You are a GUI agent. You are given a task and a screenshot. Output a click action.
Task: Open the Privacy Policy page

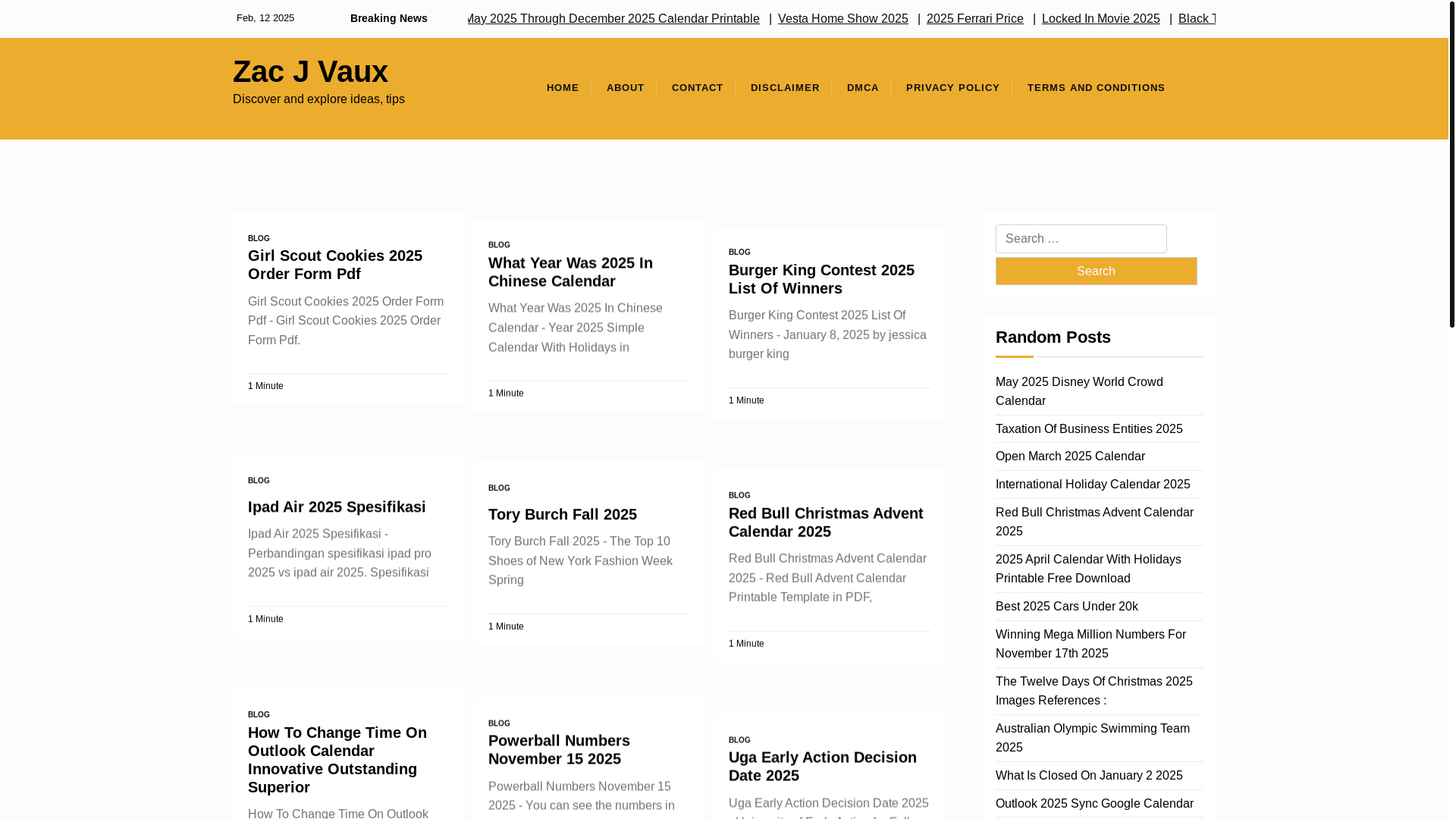pos(952,88)
